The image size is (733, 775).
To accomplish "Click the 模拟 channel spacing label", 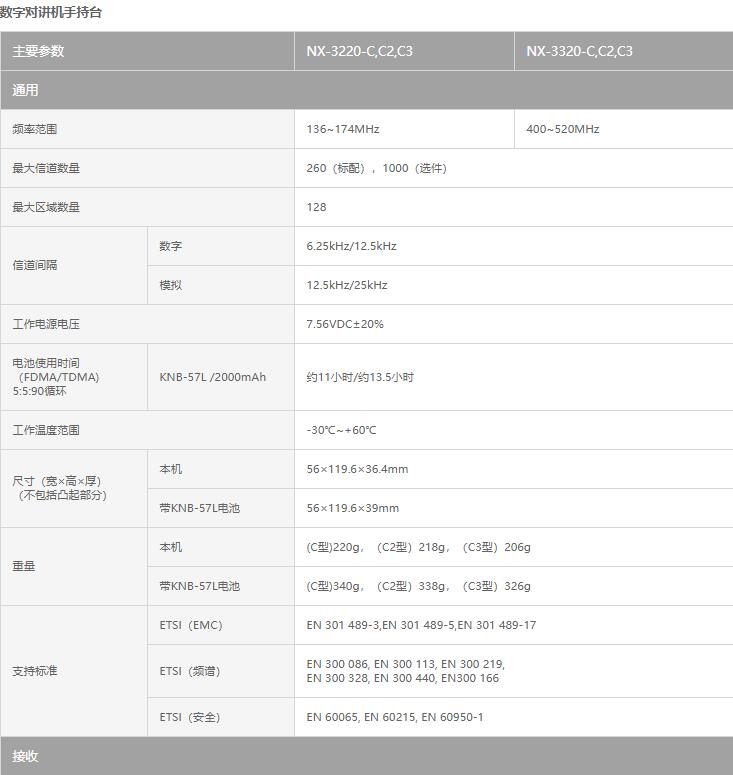I will point(171,285).
